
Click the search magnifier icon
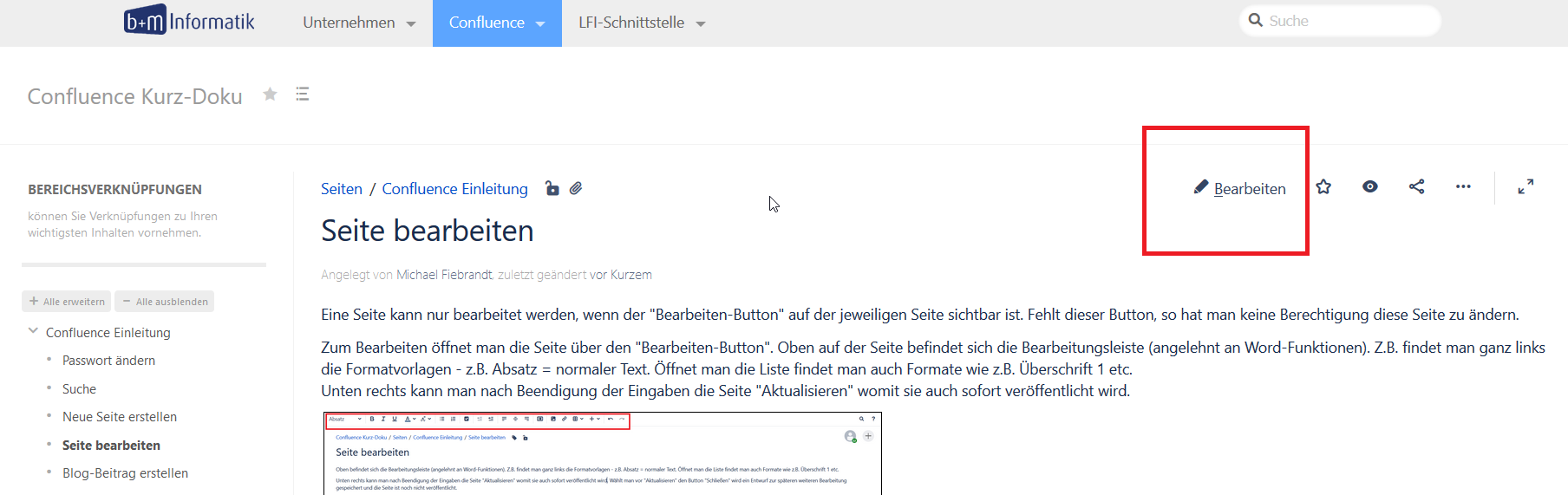pos(1255,20)
